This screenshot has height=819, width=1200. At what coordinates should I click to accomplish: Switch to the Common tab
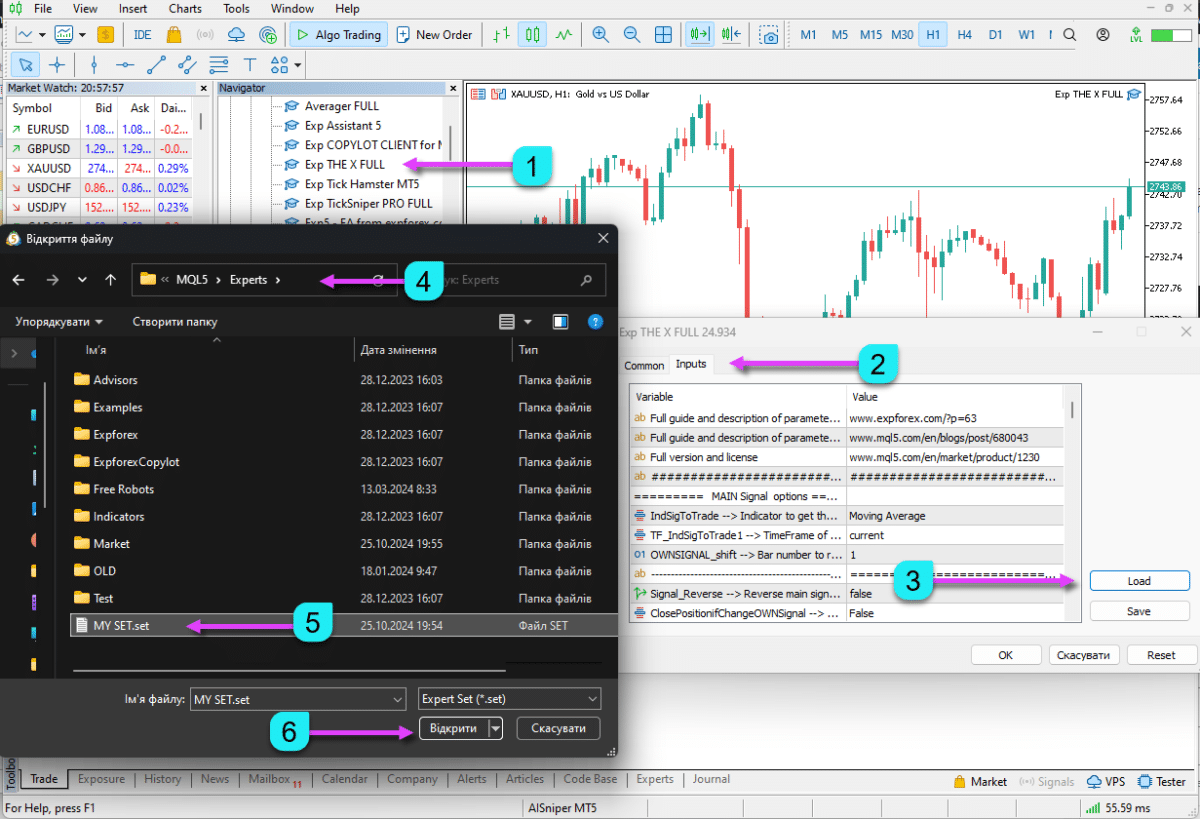pos(644,366)
